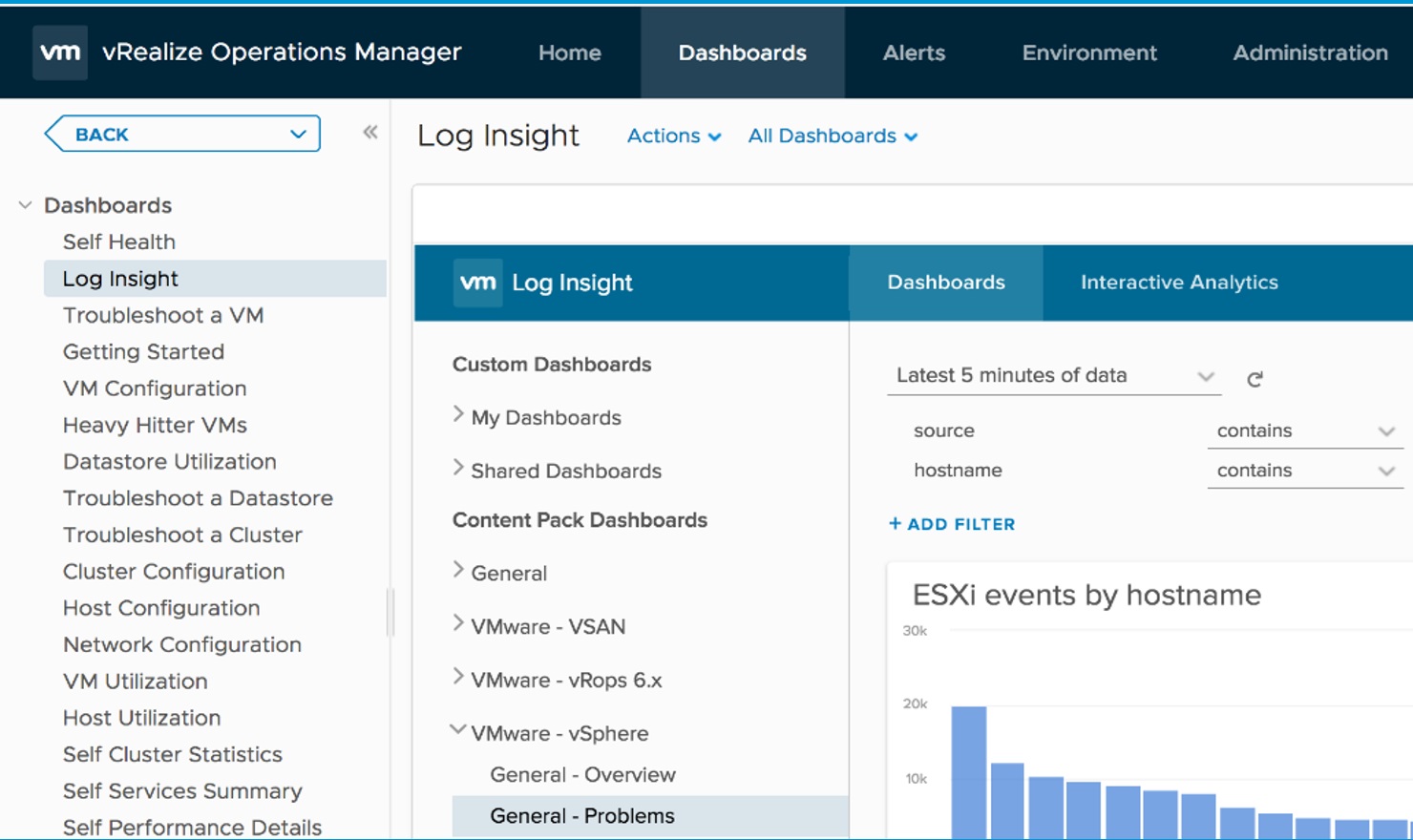
Task: Open Datastore Utilization dashboard
Action: tap(170, 462)
